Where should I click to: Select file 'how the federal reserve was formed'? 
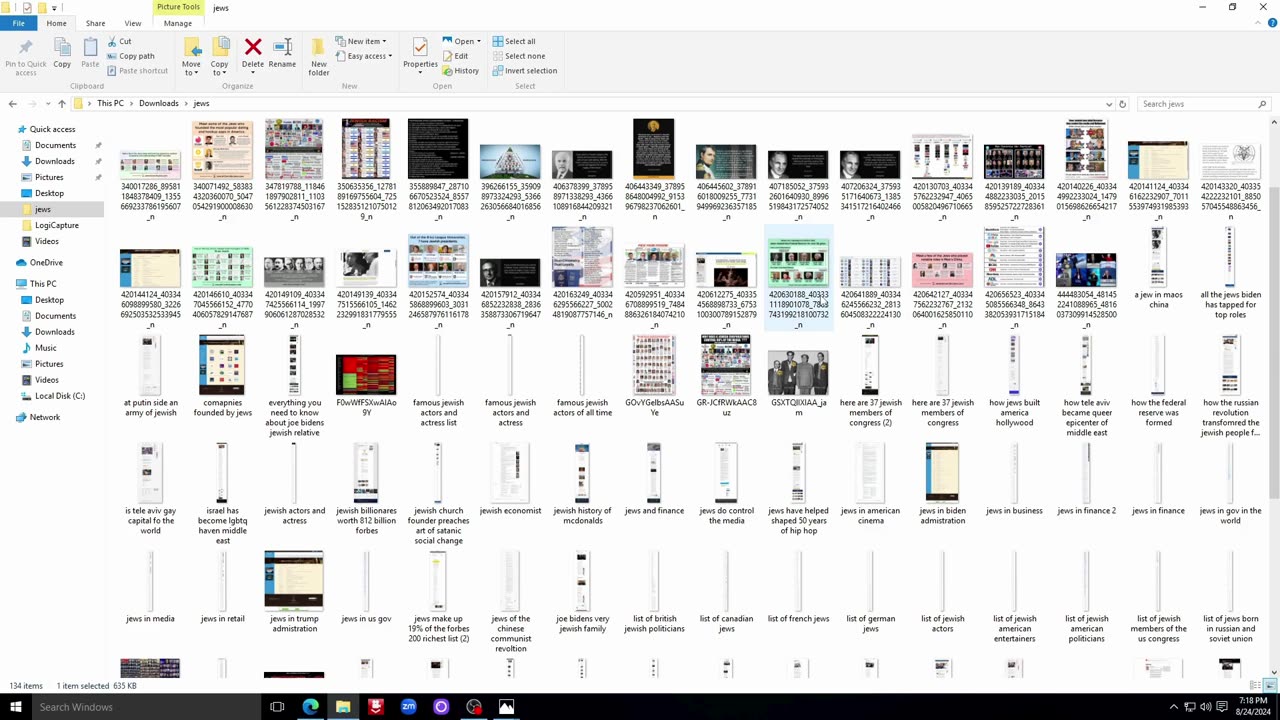pyautogui.click(x=1158, y=384)
